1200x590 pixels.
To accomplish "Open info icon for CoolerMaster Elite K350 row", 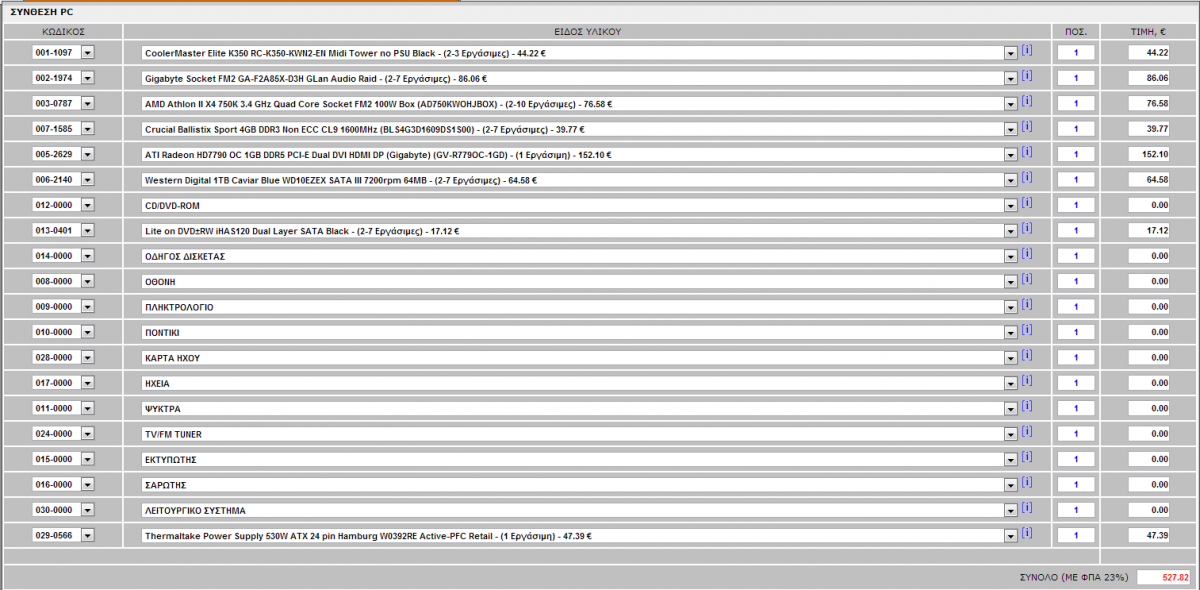I will click(1026, 50).
